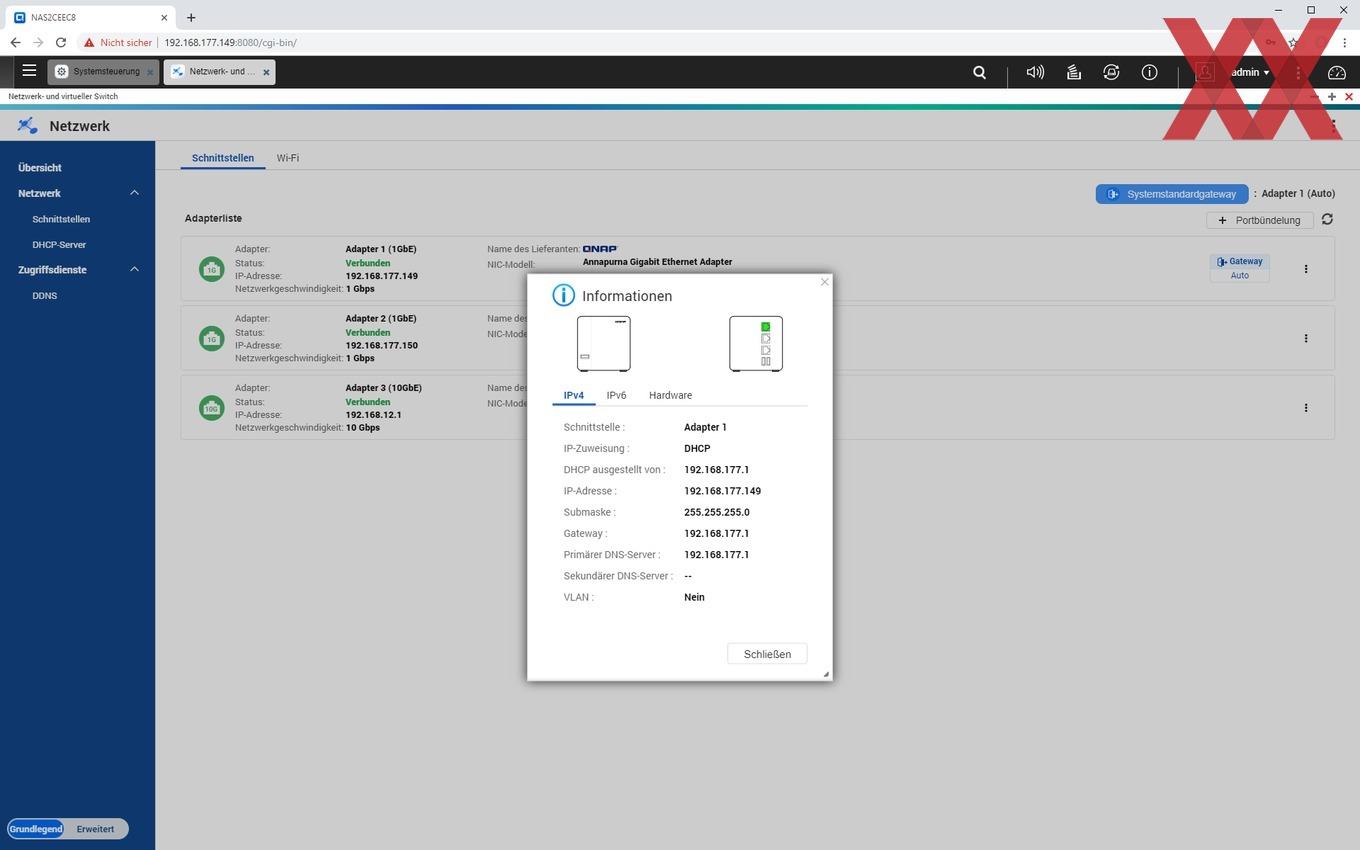The image size is (1360, 850).
Task: Open more options for Adapter 1
Action: tap(1306, 269)
